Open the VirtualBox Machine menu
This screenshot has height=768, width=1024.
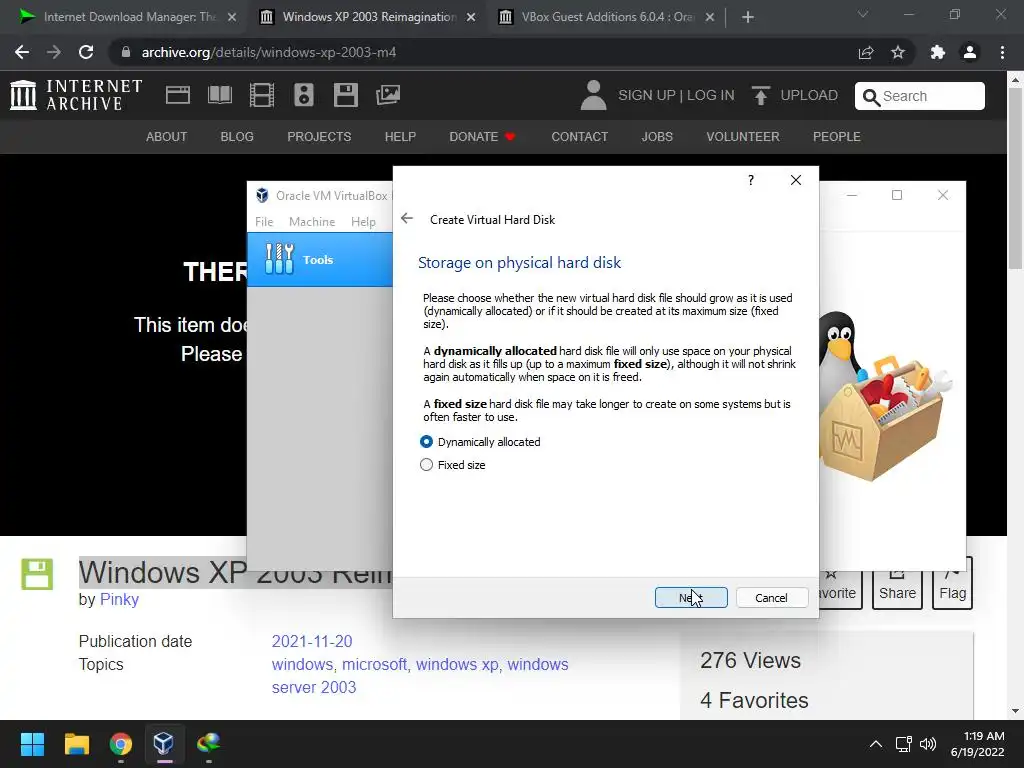tap(312, 222)
